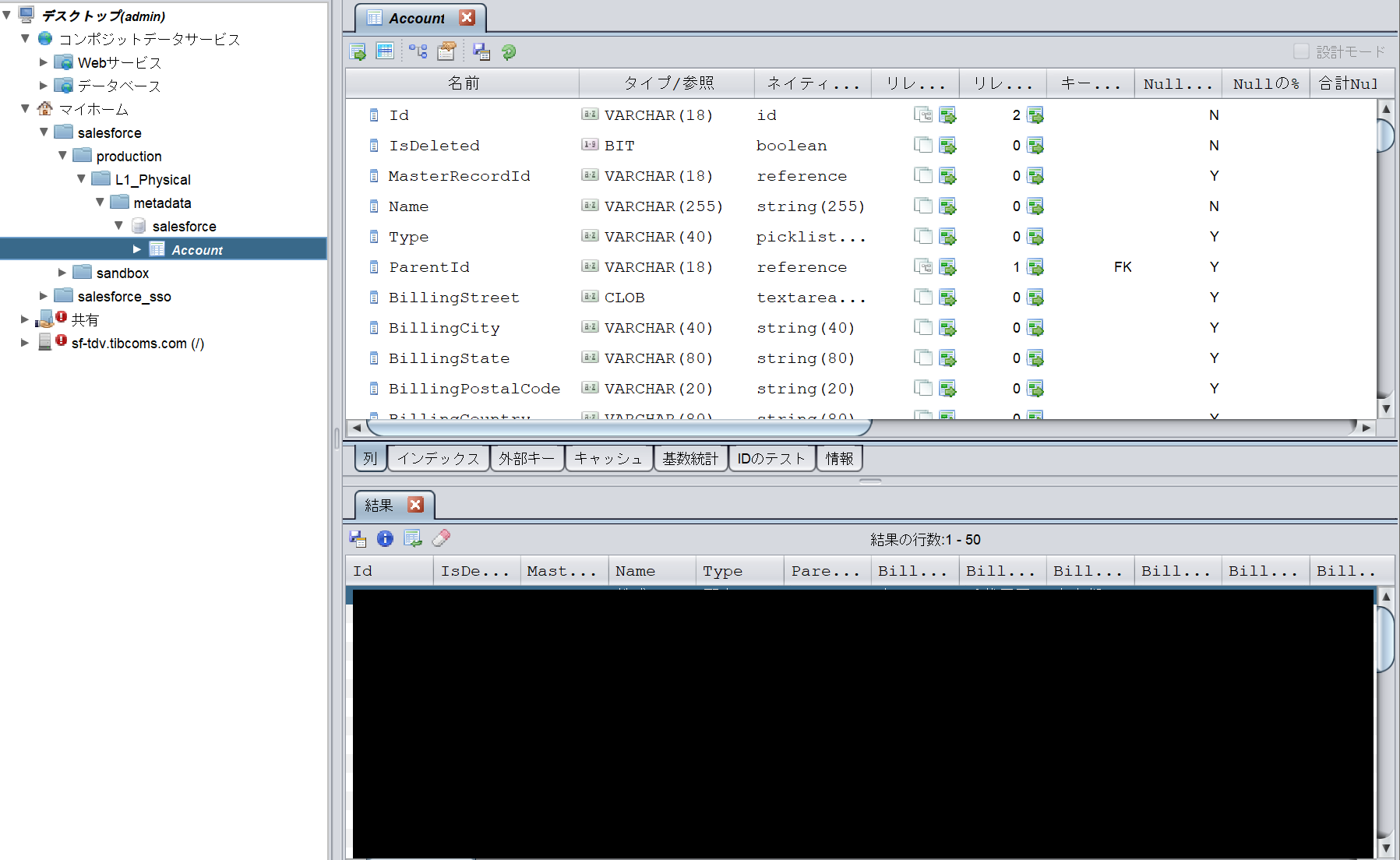Expand the Webサービス node
The height and width of the screenshot is (860, 1400).
click(44, 62)
